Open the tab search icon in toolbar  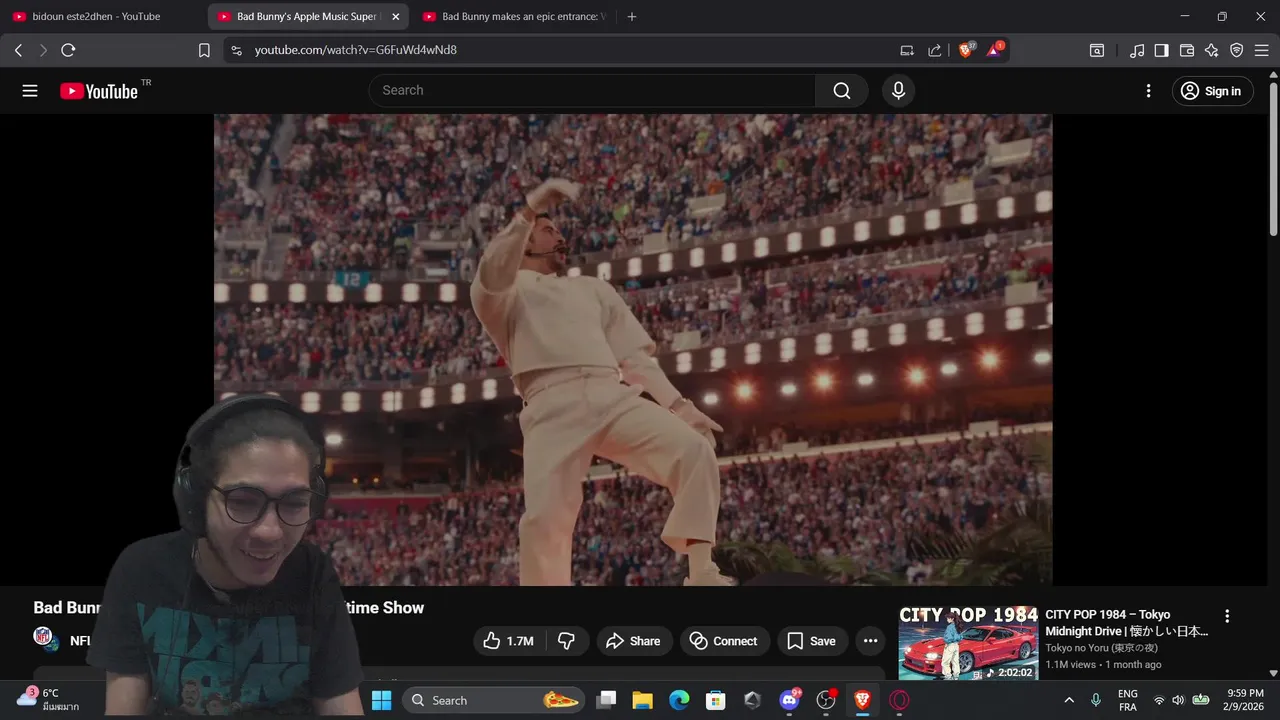pyautogui.click(x=1097, y=50)
